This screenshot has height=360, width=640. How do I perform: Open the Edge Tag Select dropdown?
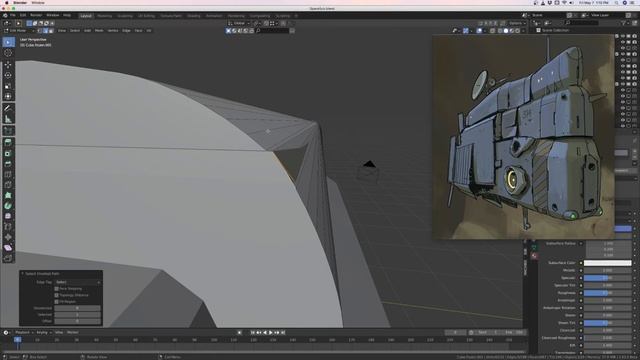click(x=78, y=282)
